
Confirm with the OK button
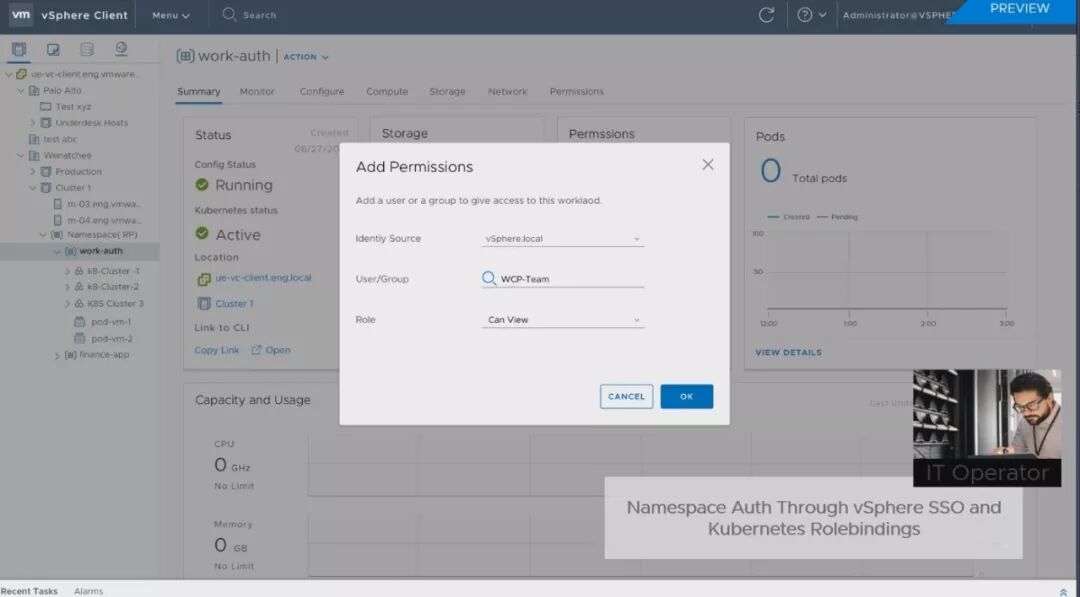pos(686,397)
